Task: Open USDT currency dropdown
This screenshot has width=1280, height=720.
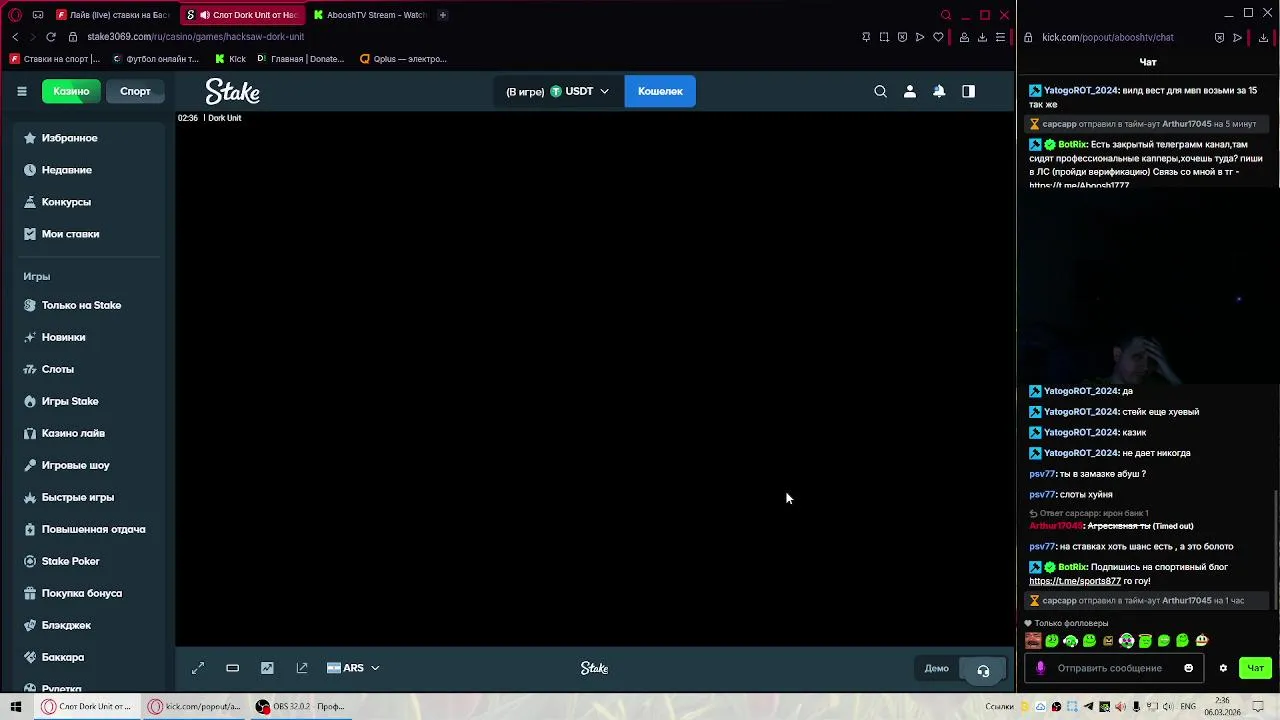Action: pos(579,91)
